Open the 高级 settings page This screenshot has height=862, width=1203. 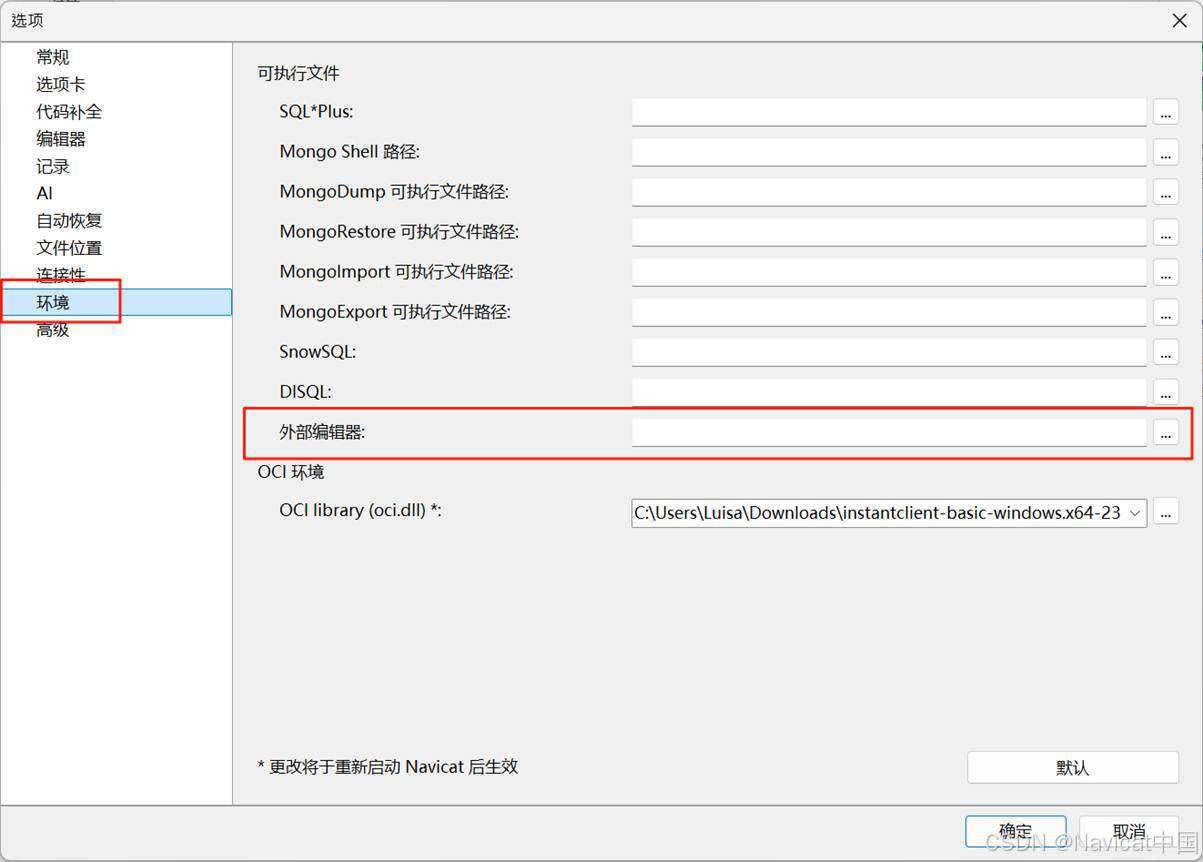pyautogui.click(x=53, y=329)
